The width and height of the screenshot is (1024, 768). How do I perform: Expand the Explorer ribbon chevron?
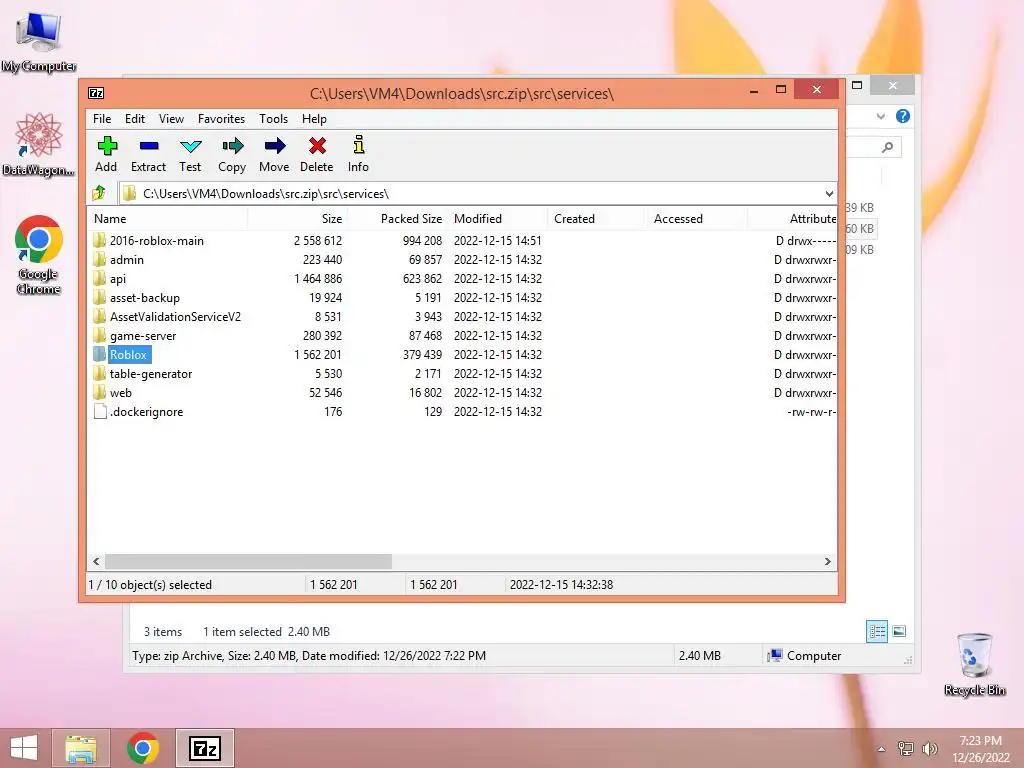881,116
